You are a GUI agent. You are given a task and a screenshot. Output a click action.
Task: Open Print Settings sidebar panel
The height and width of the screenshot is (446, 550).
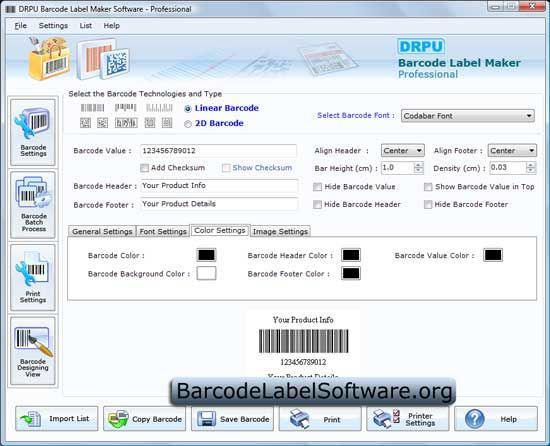click(33, 277)
